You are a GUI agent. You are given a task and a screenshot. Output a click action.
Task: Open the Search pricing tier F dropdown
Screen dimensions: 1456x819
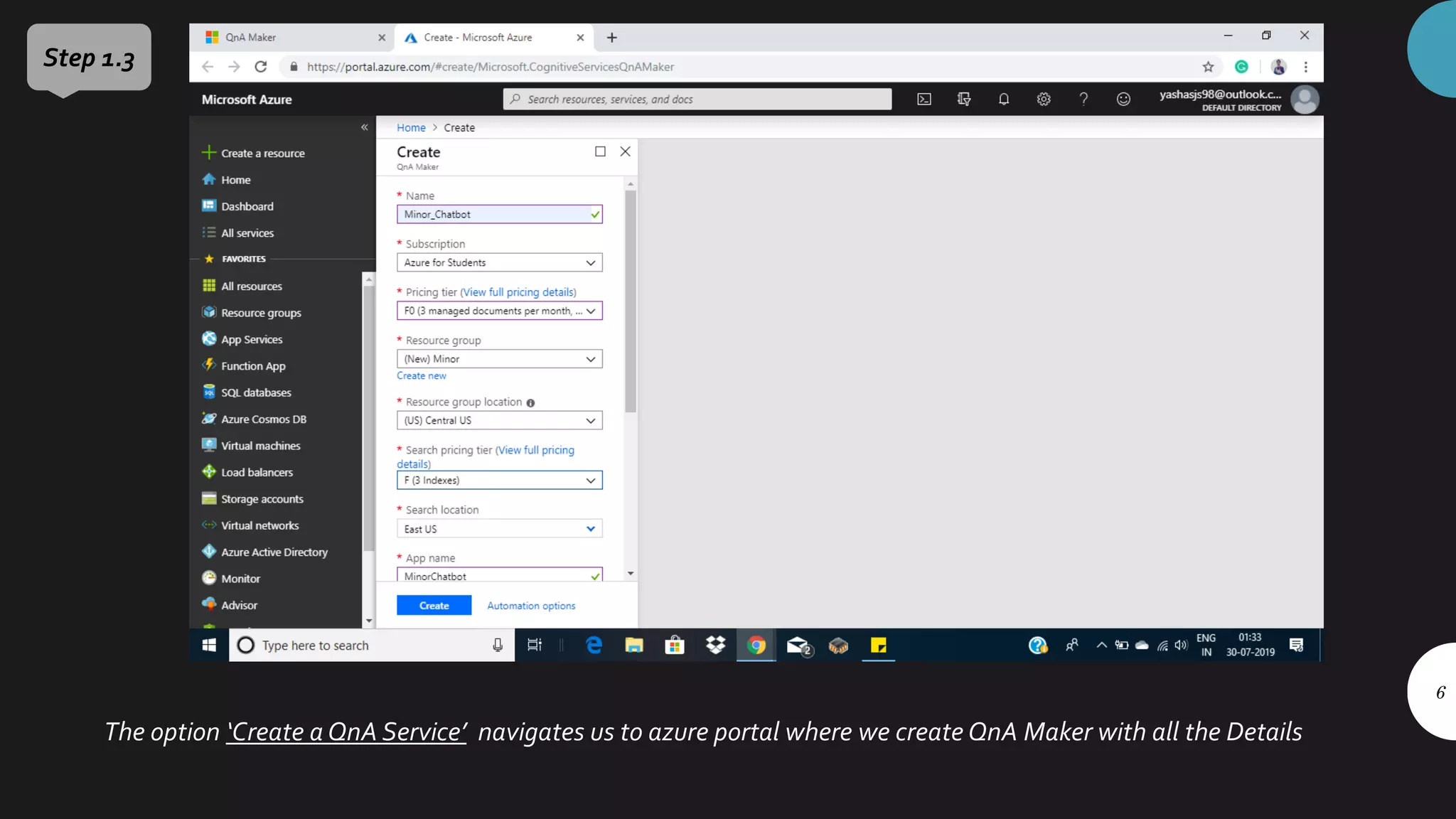(500, 480)
